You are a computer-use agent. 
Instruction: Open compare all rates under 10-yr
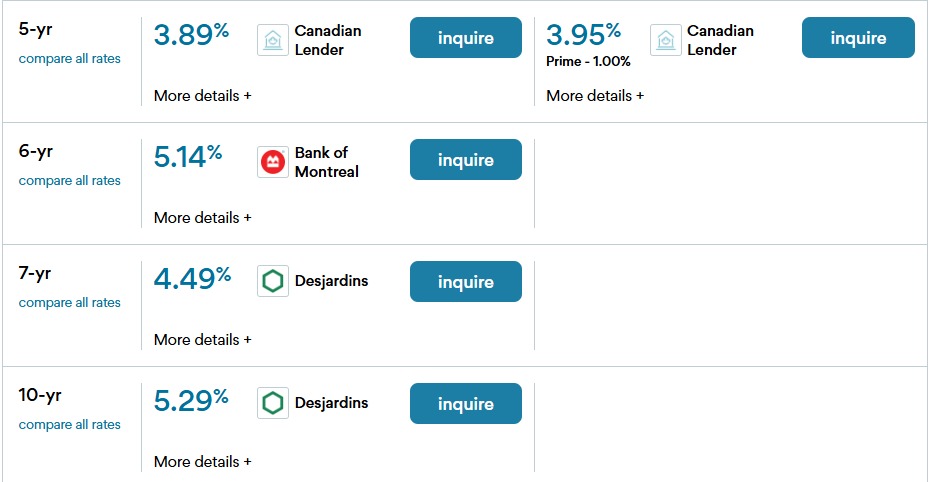click(x=69, y=425)
